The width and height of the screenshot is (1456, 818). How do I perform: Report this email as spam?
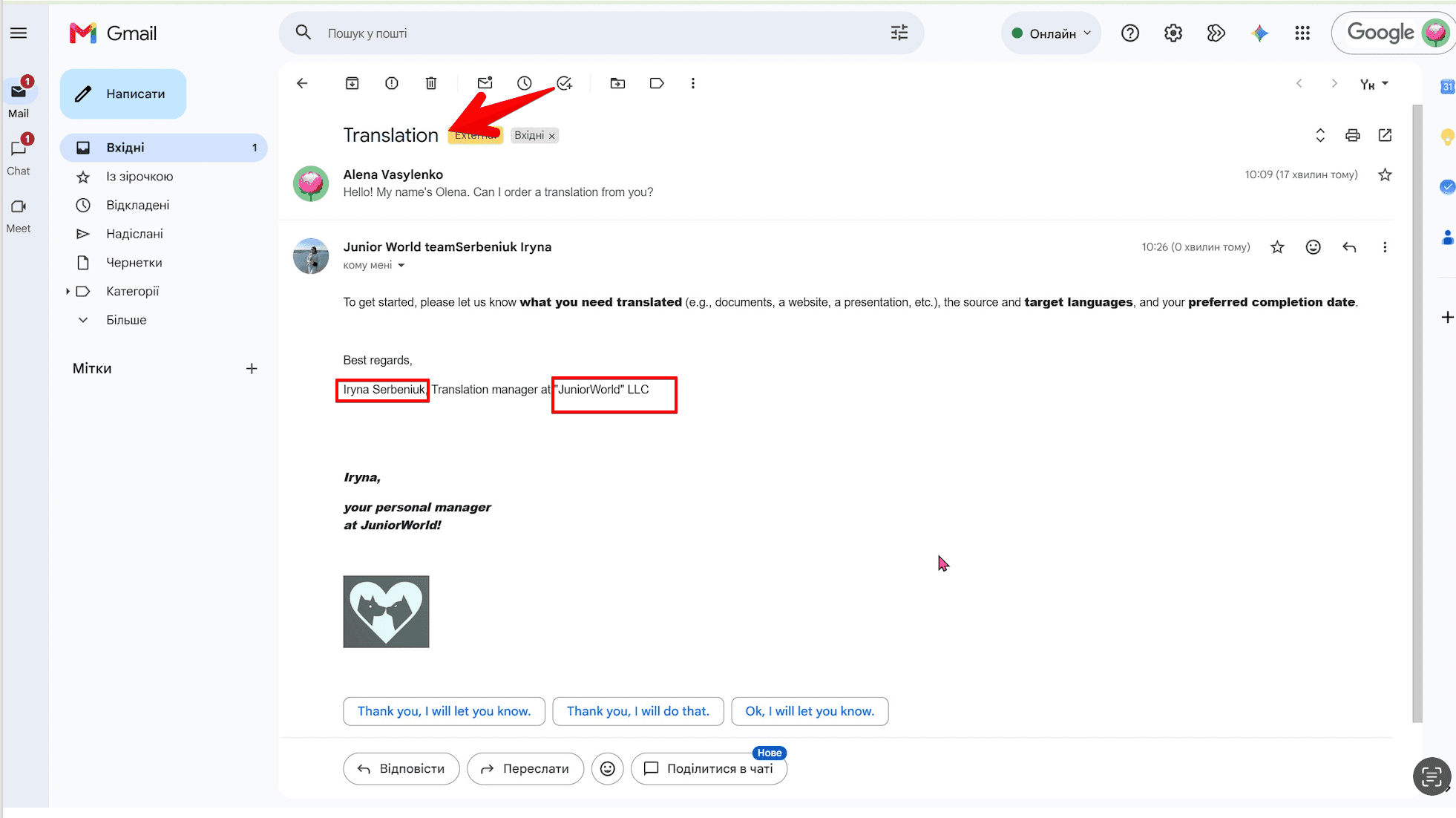pyautogui.click(x=392, y=83)
